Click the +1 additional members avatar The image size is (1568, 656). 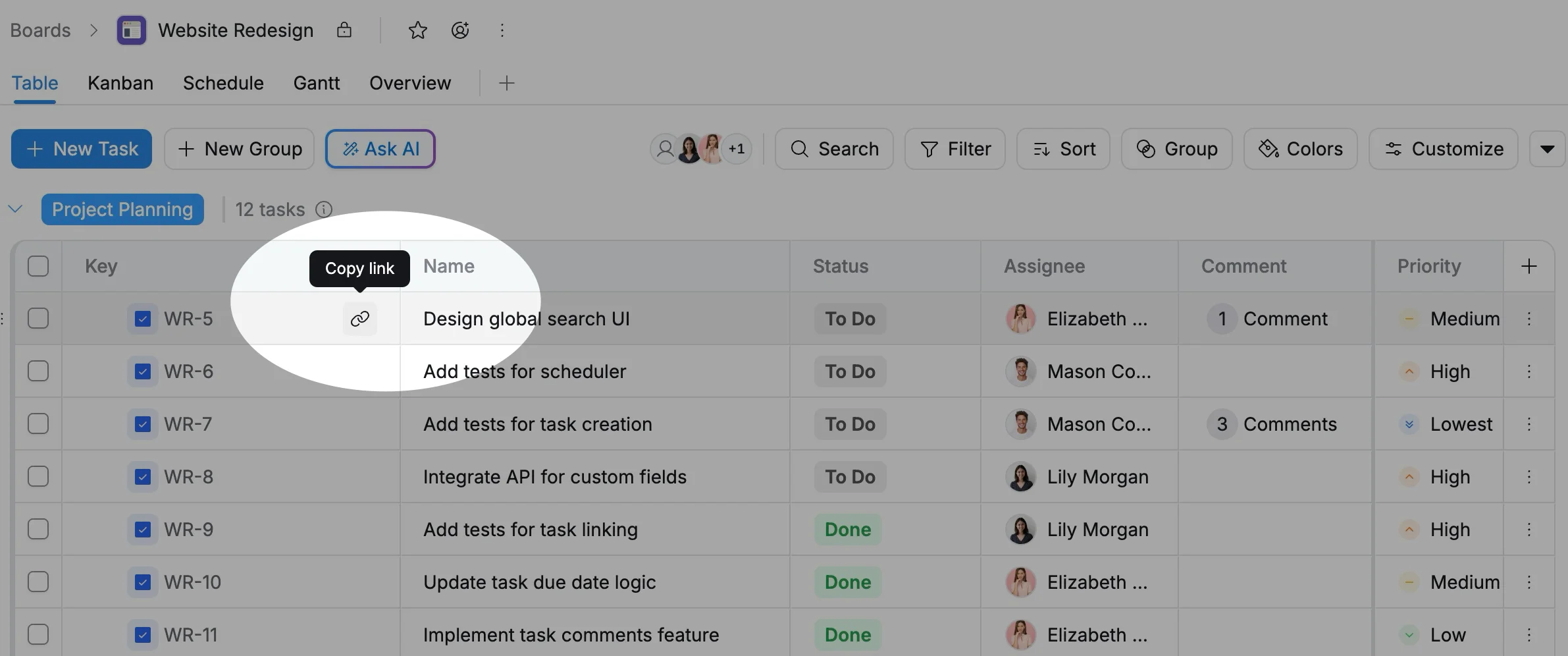point(737,149)
